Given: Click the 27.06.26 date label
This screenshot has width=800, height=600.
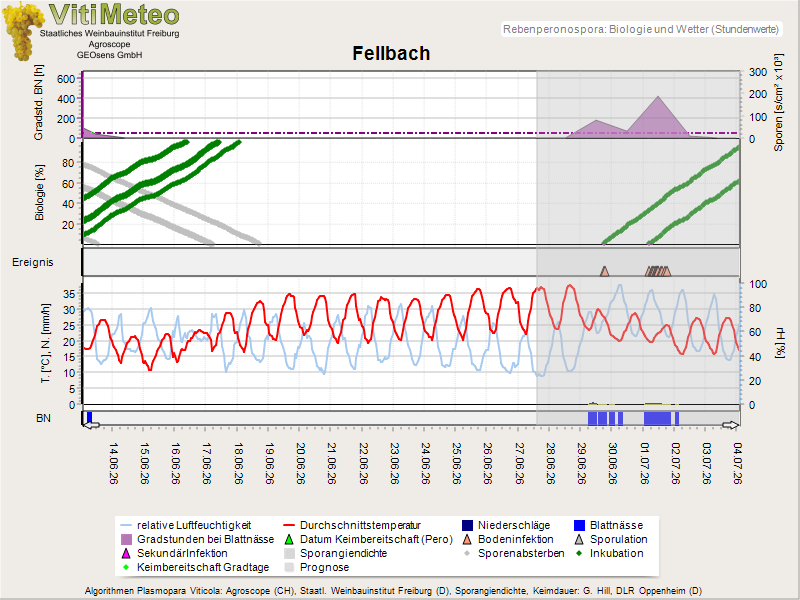Looking at the screenshot, I should tap(519, 463).
